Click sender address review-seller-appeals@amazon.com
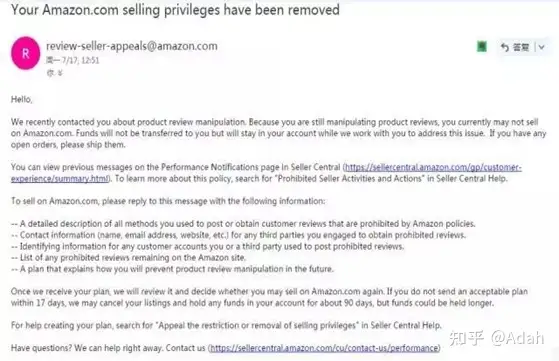Viewport: 559px width, 361px height. pyautogui.click(x=132, y=46)
